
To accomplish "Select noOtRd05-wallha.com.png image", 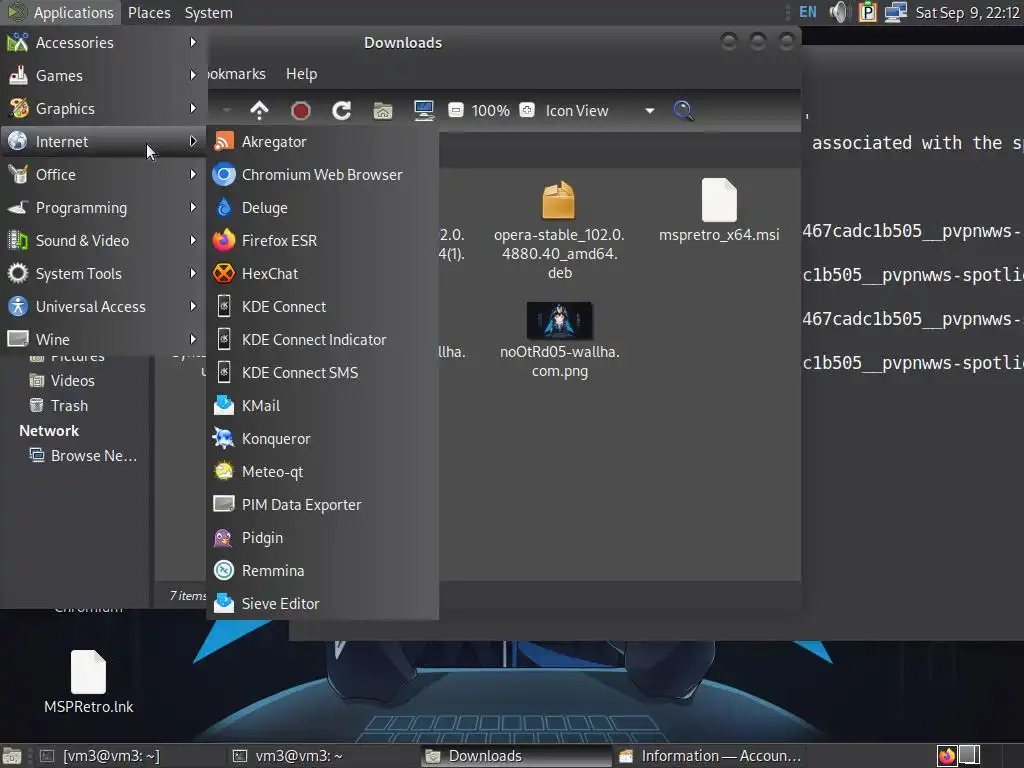I will (560, 340).
